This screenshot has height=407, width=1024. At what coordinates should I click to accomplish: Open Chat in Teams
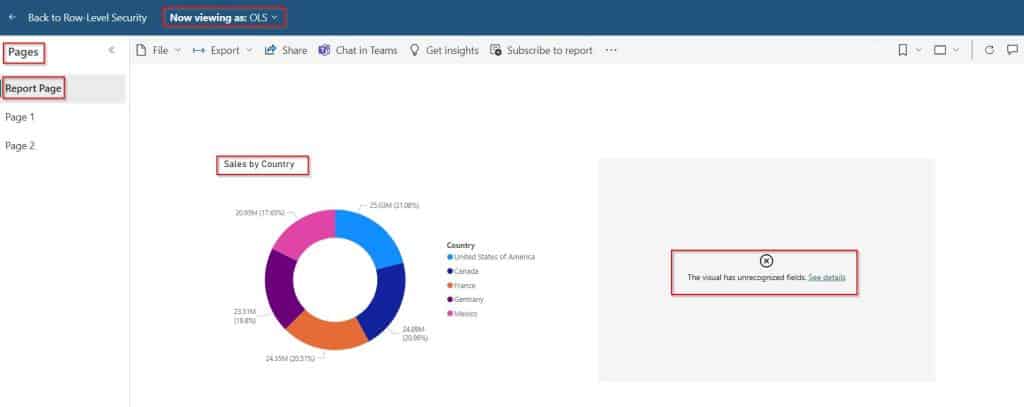[x=357, y=50]
